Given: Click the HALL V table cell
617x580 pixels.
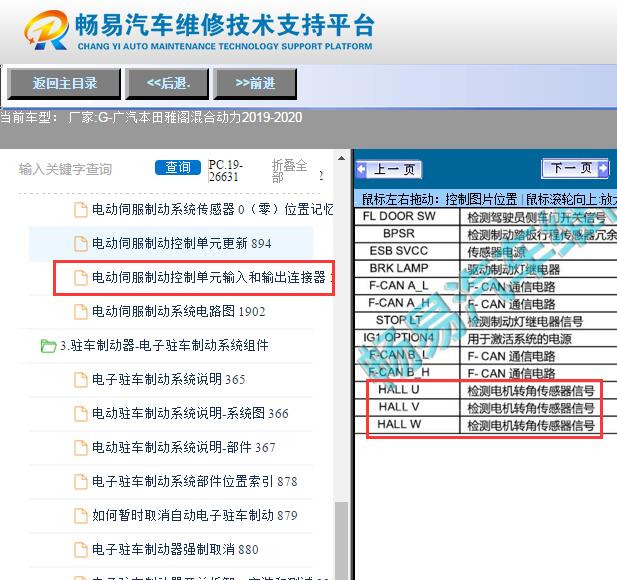Looking at the screenshot, I should click(x=407, y=407).
